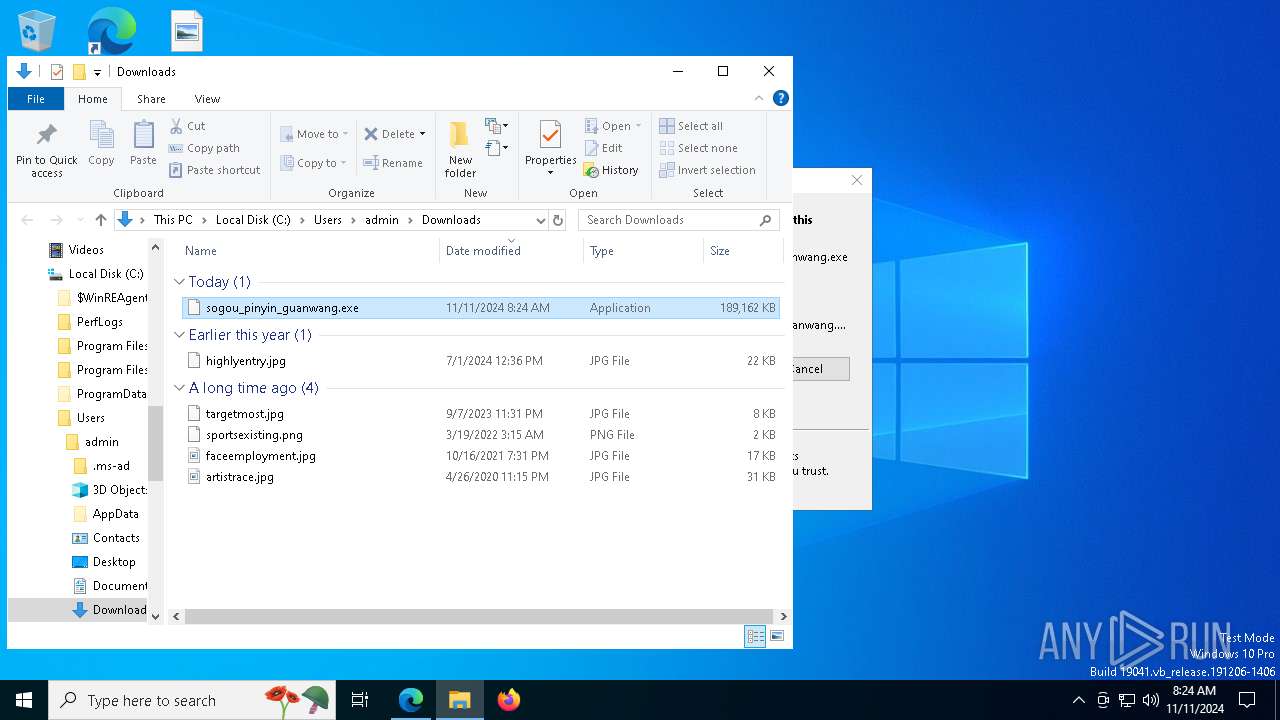Click Users in address breadcrumb

(x=328, y=220)
